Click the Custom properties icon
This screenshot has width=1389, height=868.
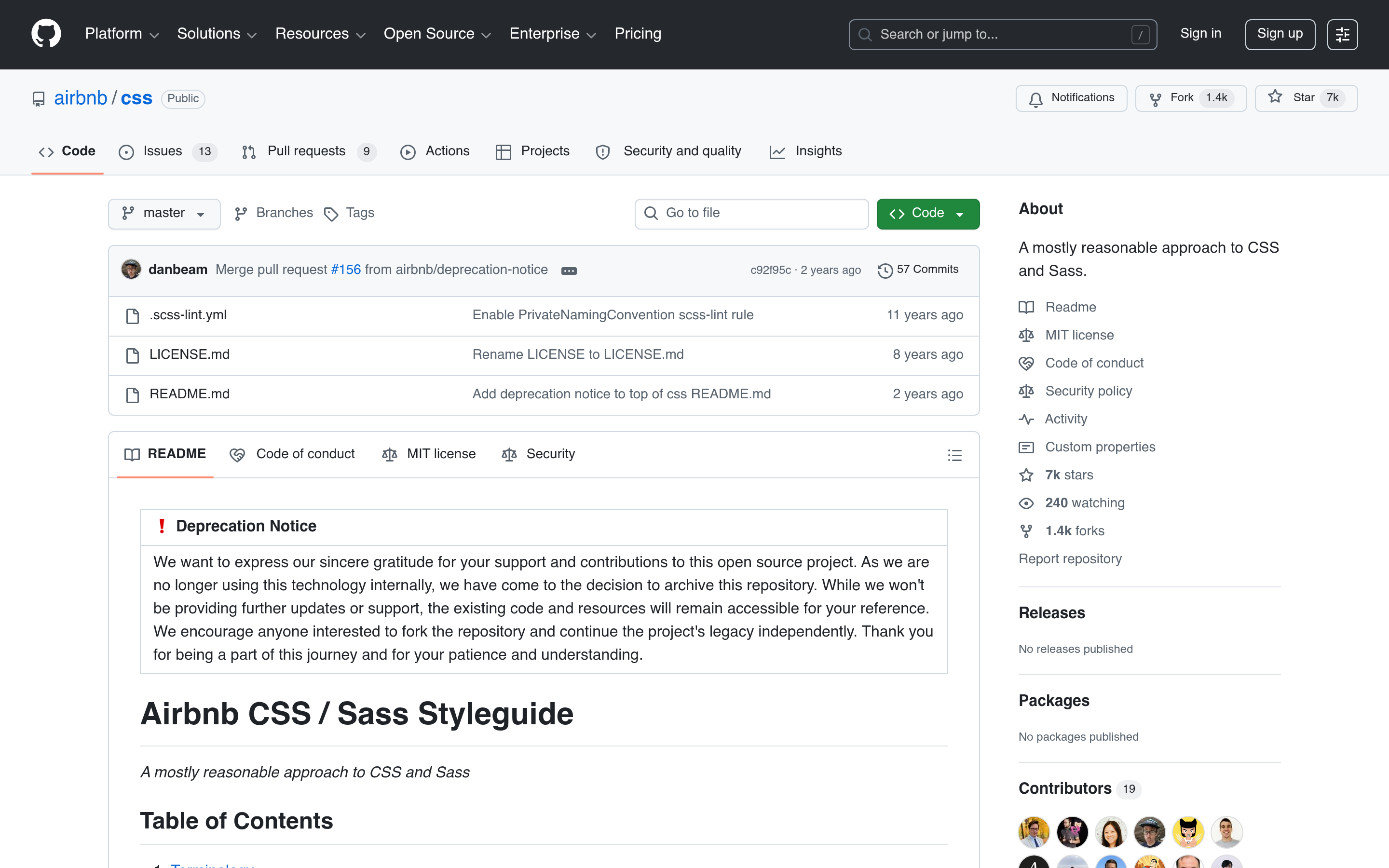pos(1026,447)
